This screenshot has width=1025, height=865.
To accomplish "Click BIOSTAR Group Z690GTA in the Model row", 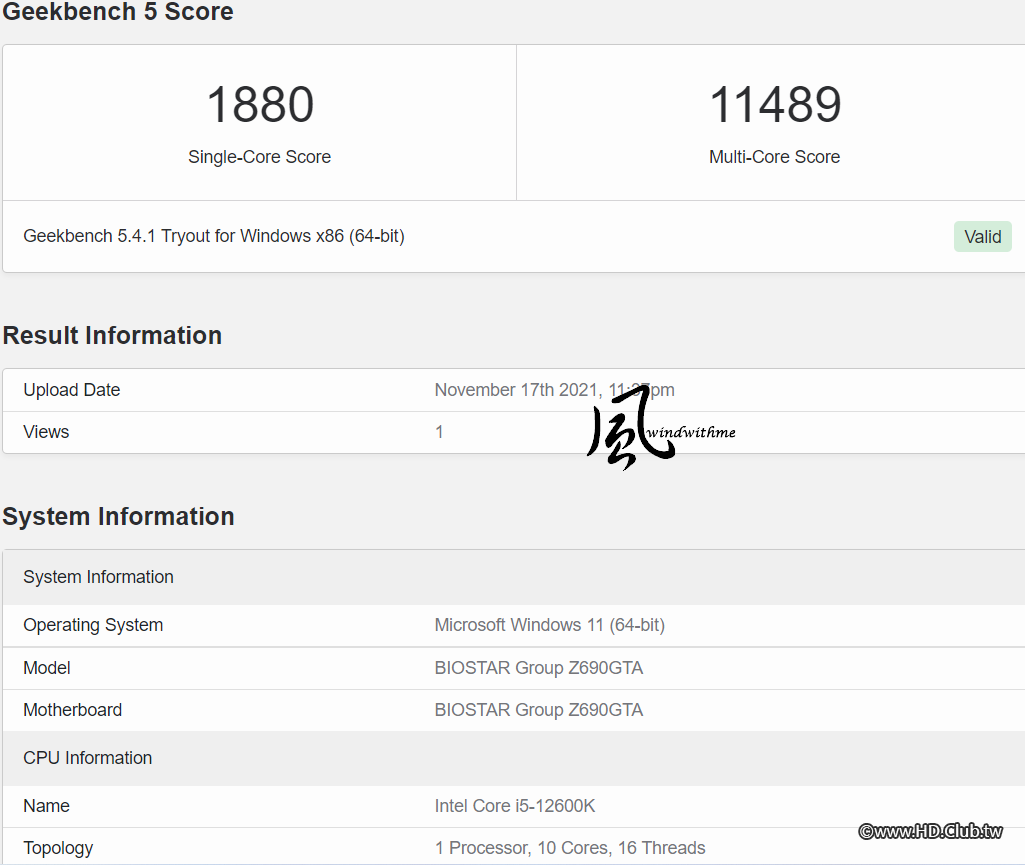I will [539, 668].
